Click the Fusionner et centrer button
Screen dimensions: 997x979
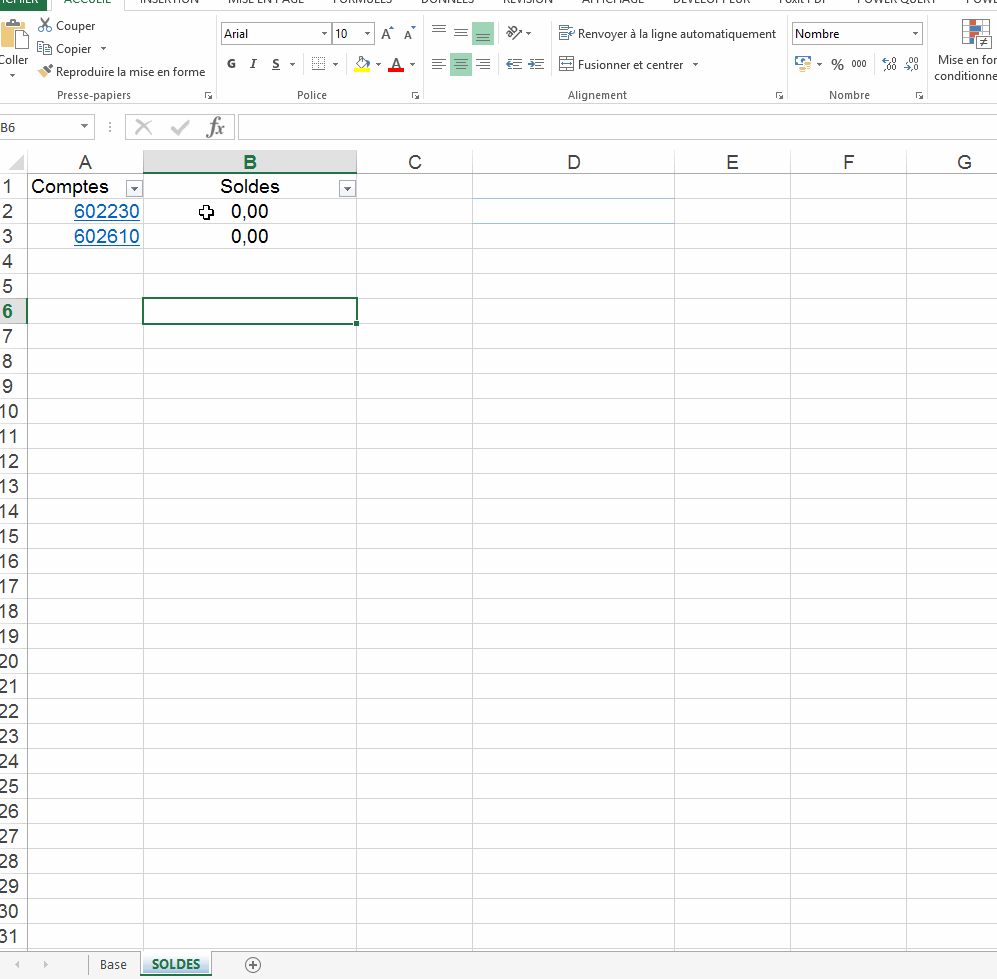621,65
